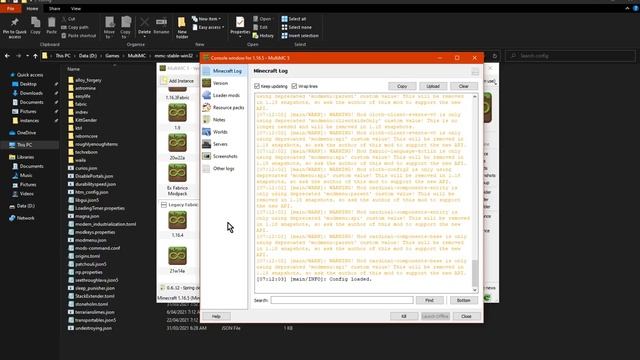Click Select all in ribbon
The height and width of the screenshot is (360, 640).
[294, 19]
